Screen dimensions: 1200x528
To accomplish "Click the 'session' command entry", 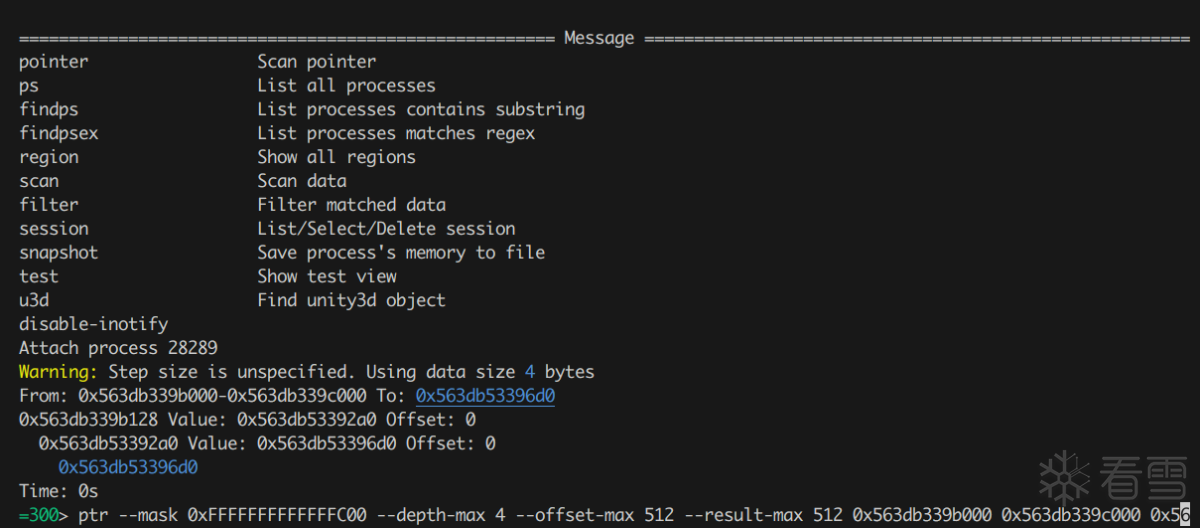I will (53, 229).
